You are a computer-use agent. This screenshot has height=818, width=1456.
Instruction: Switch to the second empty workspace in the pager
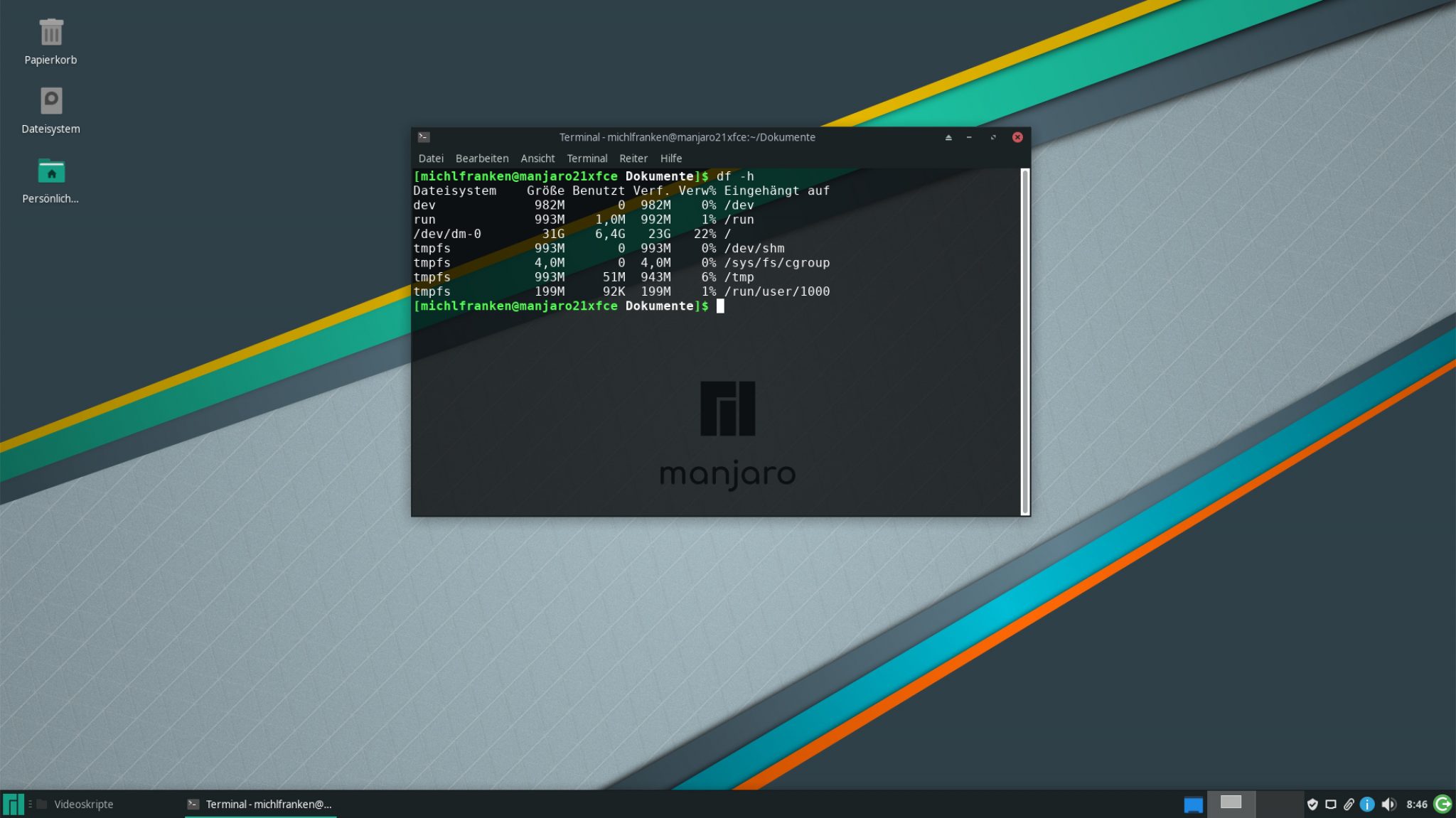click(1280, 804)
